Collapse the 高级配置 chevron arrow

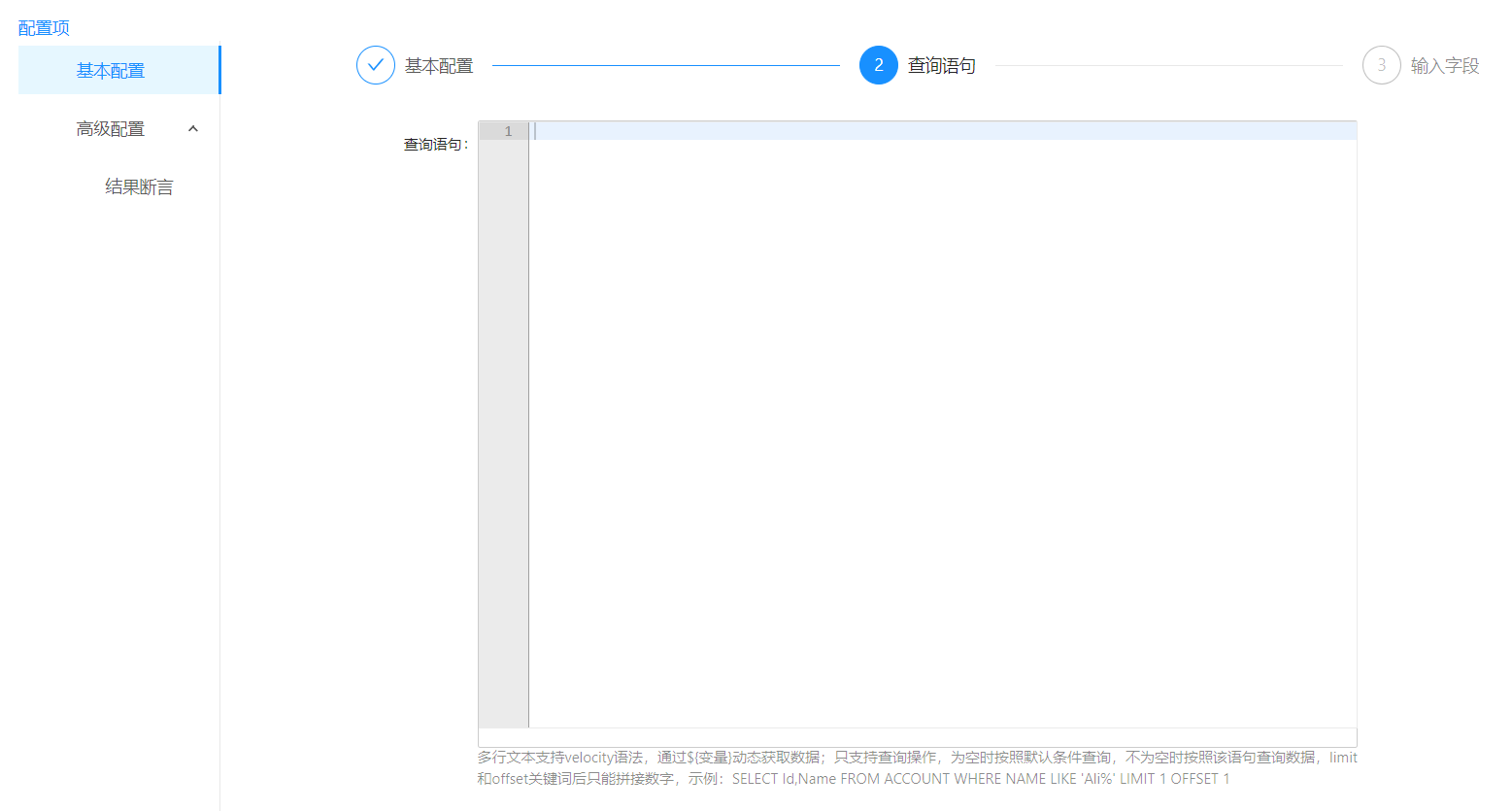193,128
